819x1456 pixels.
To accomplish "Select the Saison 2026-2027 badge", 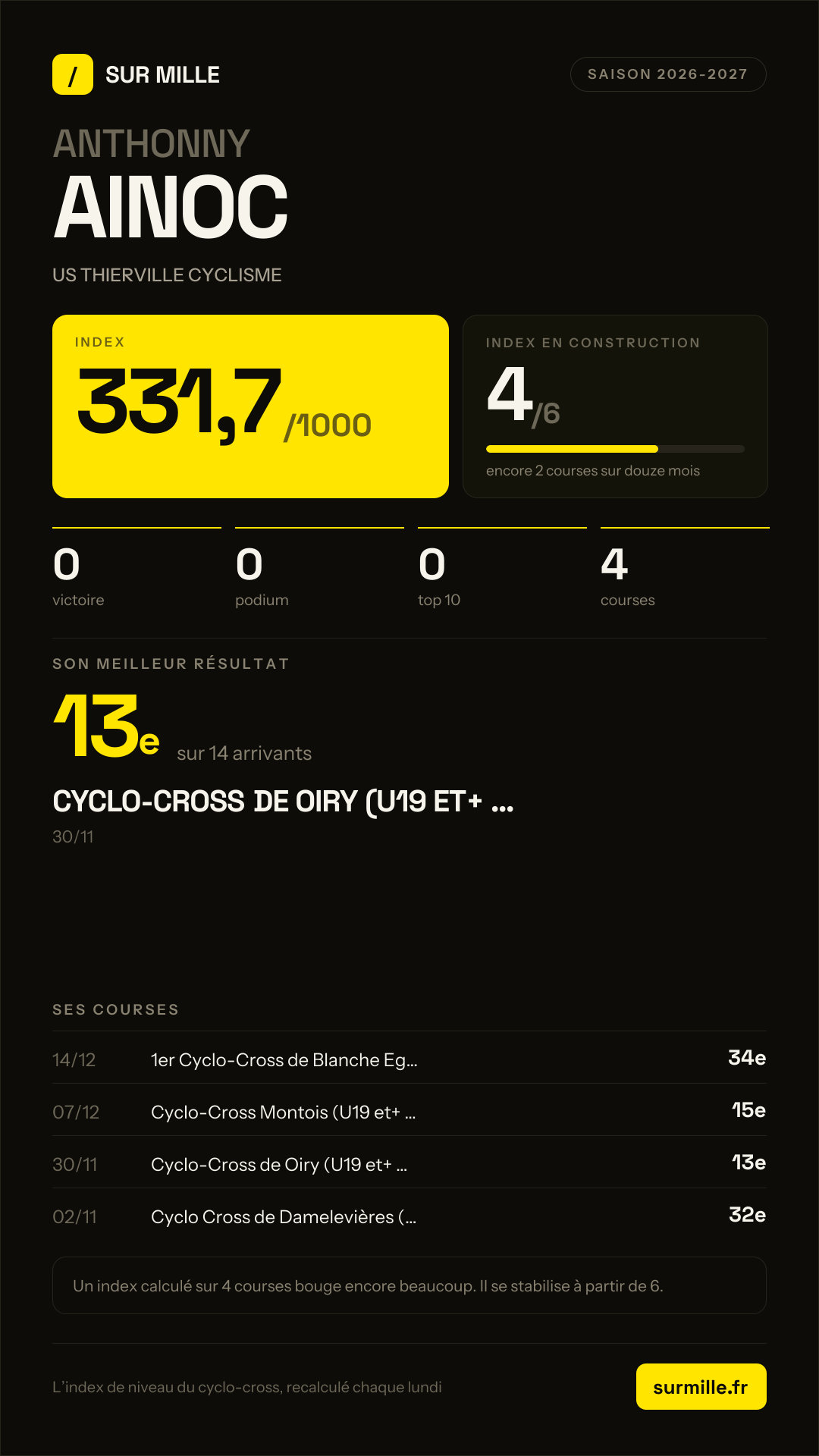I will pos(668,74).
